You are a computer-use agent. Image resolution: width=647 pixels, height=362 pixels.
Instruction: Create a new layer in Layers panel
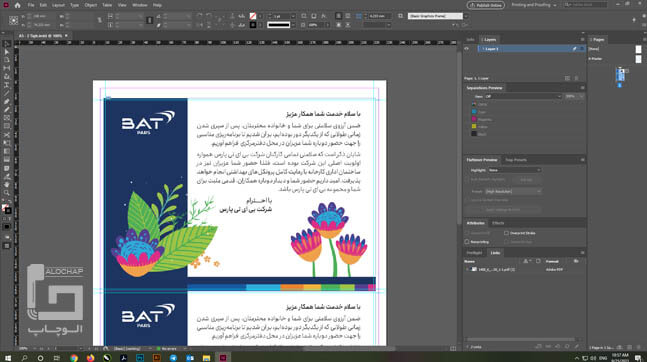click(567, 78)
